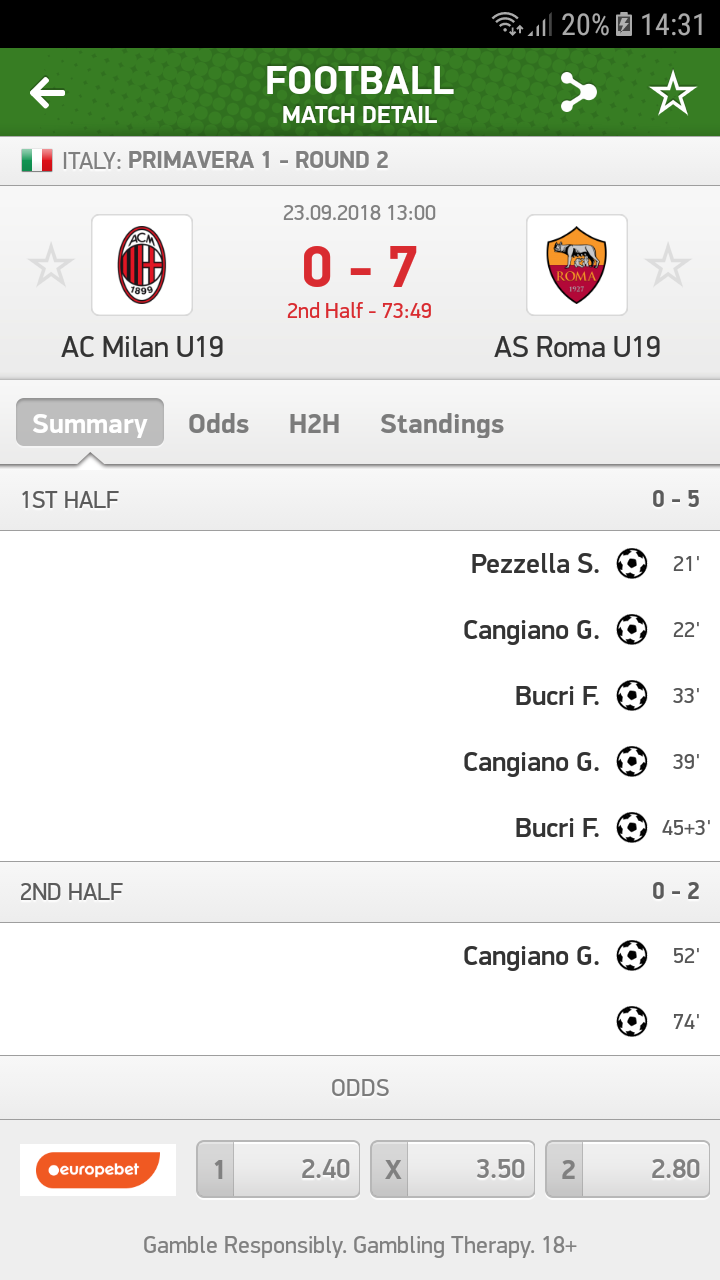View the Standings tab
This screenshot has height=1280, width=720.
click(442, 424)
